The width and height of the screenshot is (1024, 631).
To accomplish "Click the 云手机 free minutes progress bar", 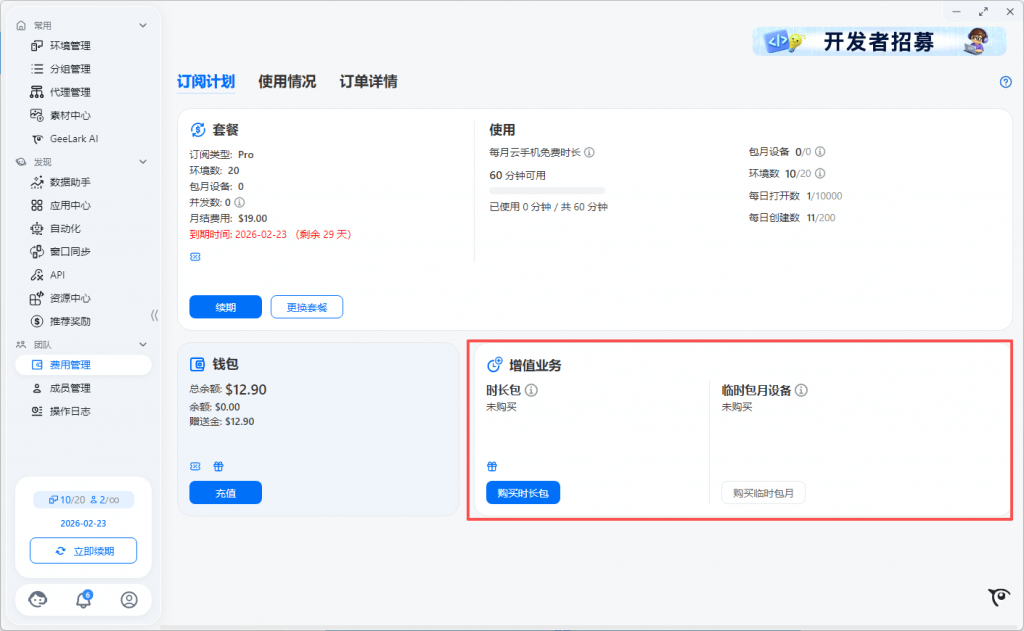I will pos(547,190).
